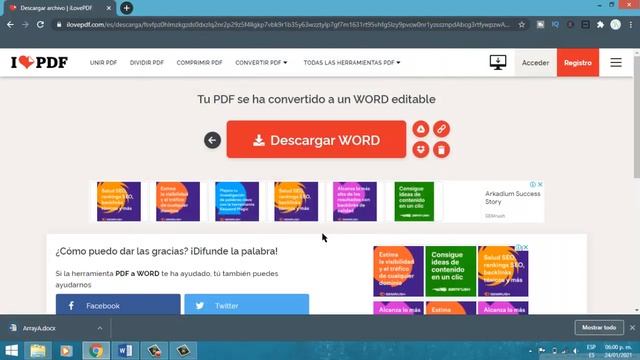Click the Arkadium Success Story ad text
Image resolution: width=640 pixels, height=360 pixels.
pyautogui.click(x=512, y=198)
